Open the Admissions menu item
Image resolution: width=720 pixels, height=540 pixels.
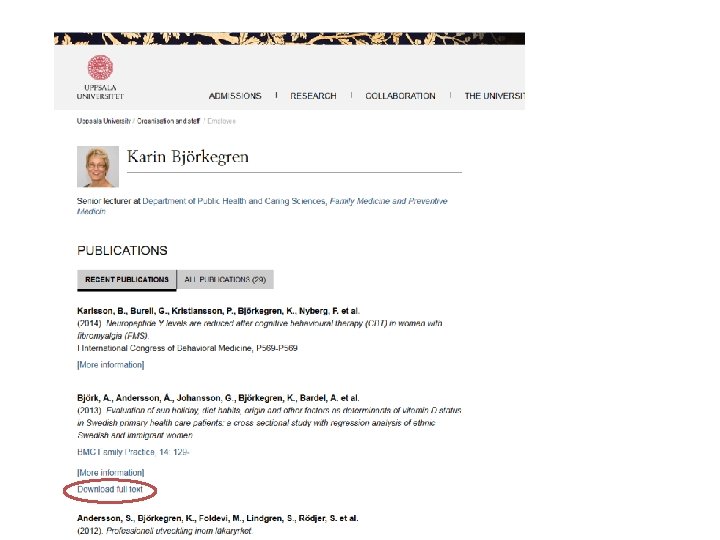235,96
